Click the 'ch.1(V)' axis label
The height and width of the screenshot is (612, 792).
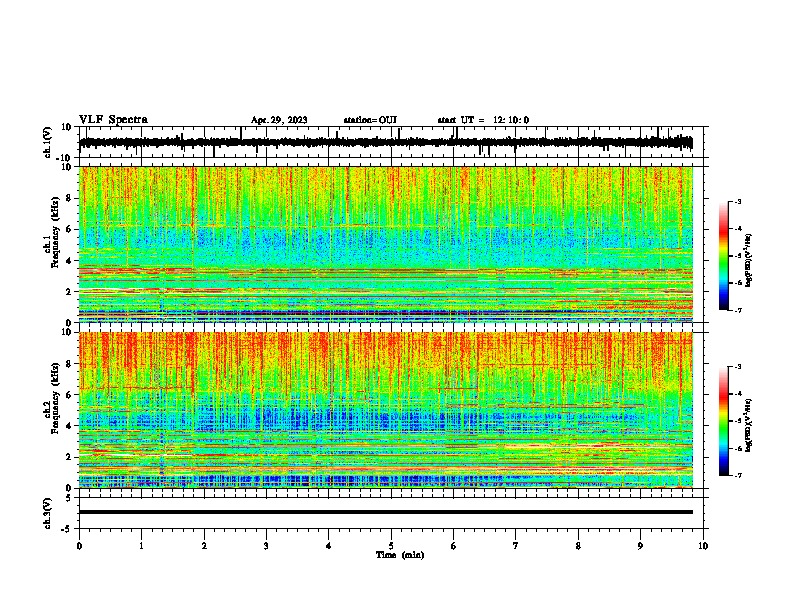[48, 142]
